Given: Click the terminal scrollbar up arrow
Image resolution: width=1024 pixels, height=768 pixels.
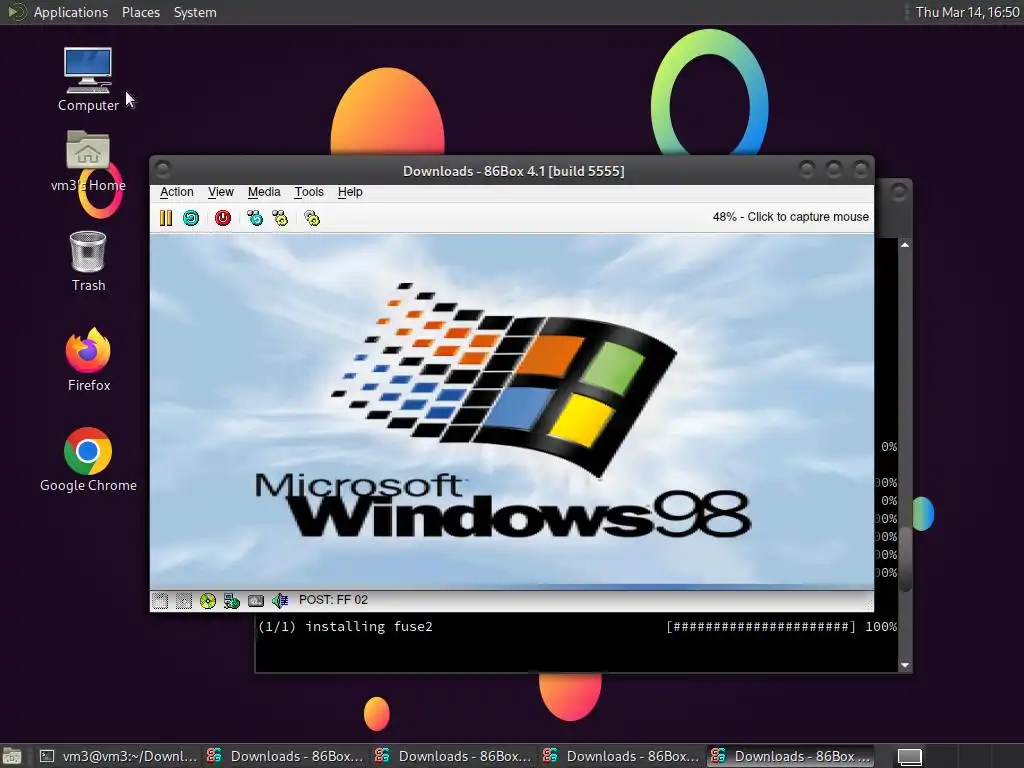Looking at the screenshot, I should [x=904, y=245].
